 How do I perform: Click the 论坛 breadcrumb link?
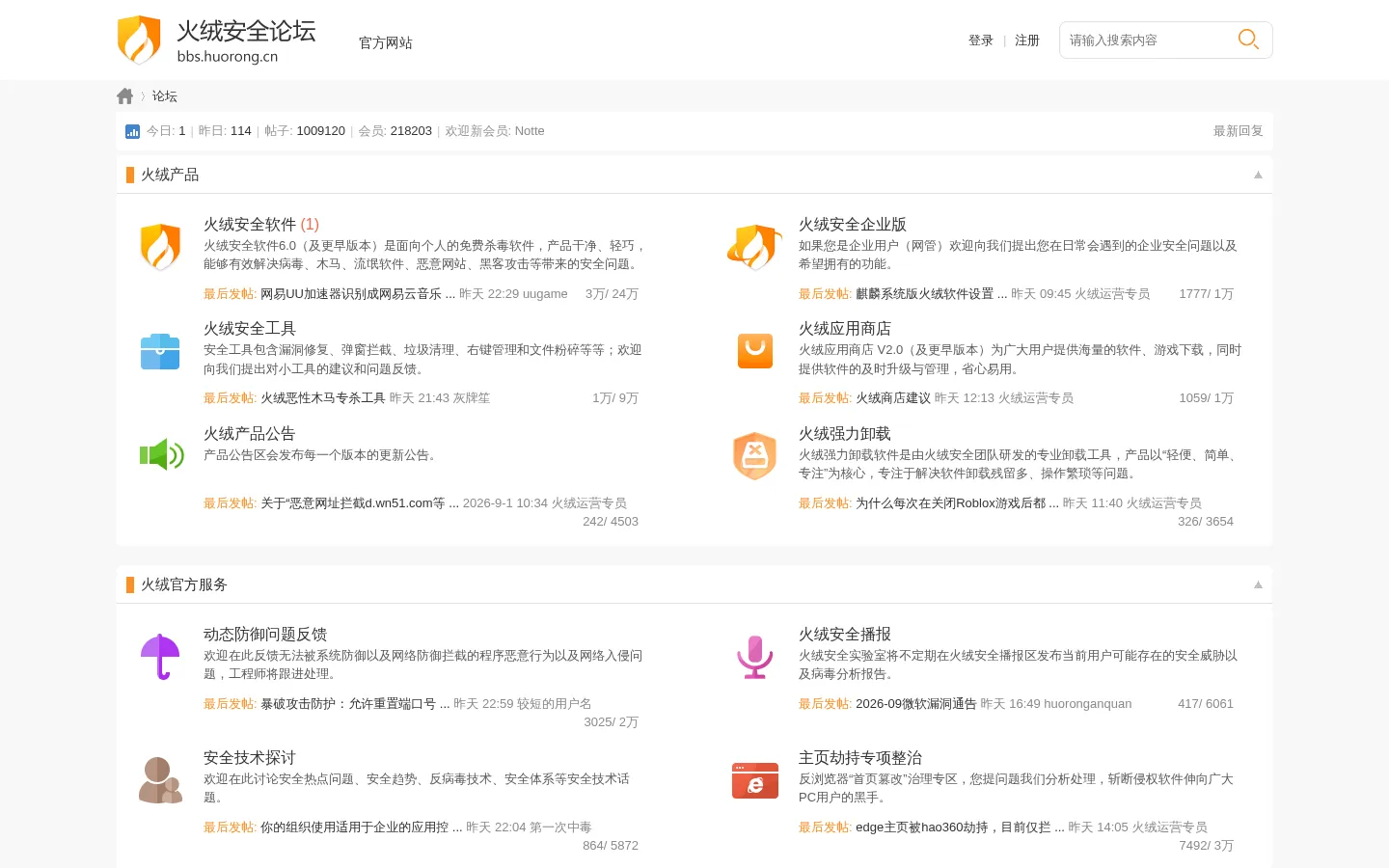coord(165,96)
